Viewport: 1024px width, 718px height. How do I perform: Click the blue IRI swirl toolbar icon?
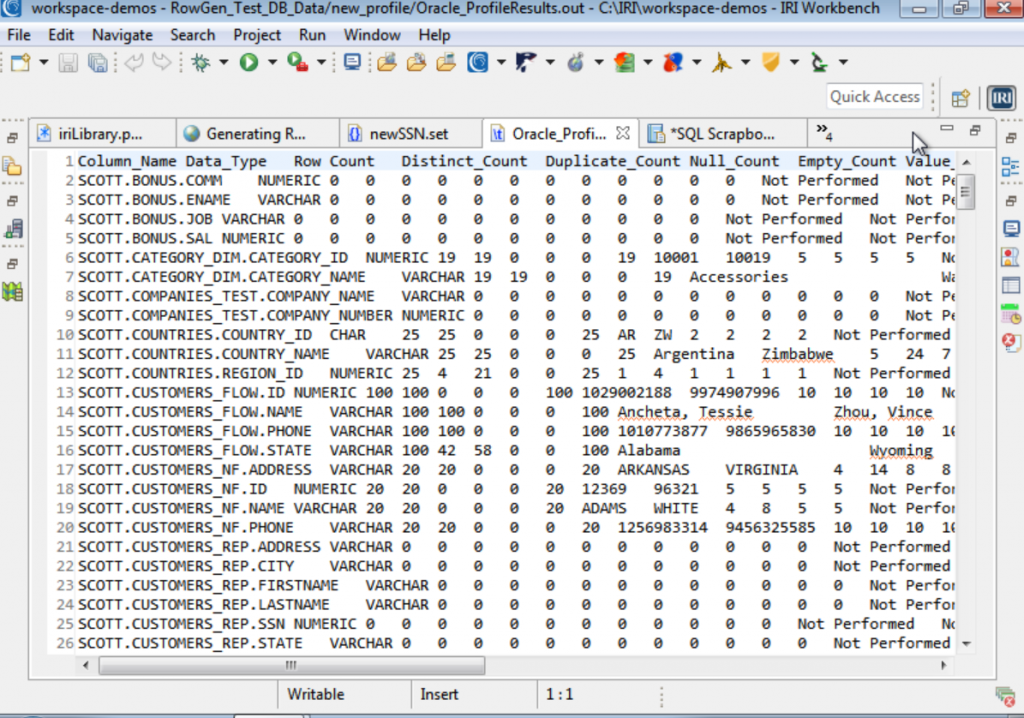(477, 62)
